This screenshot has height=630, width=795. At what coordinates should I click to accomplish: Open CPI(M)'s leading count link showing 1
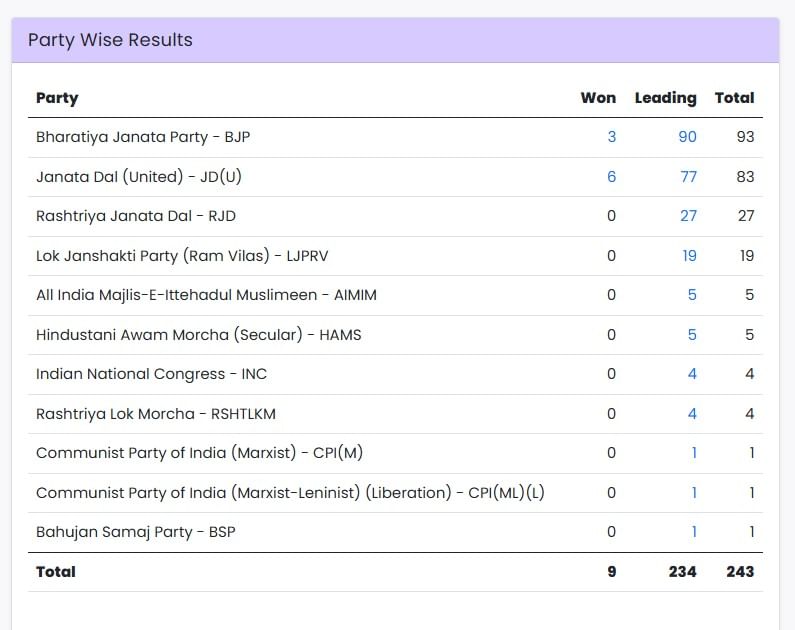[694, 453]
